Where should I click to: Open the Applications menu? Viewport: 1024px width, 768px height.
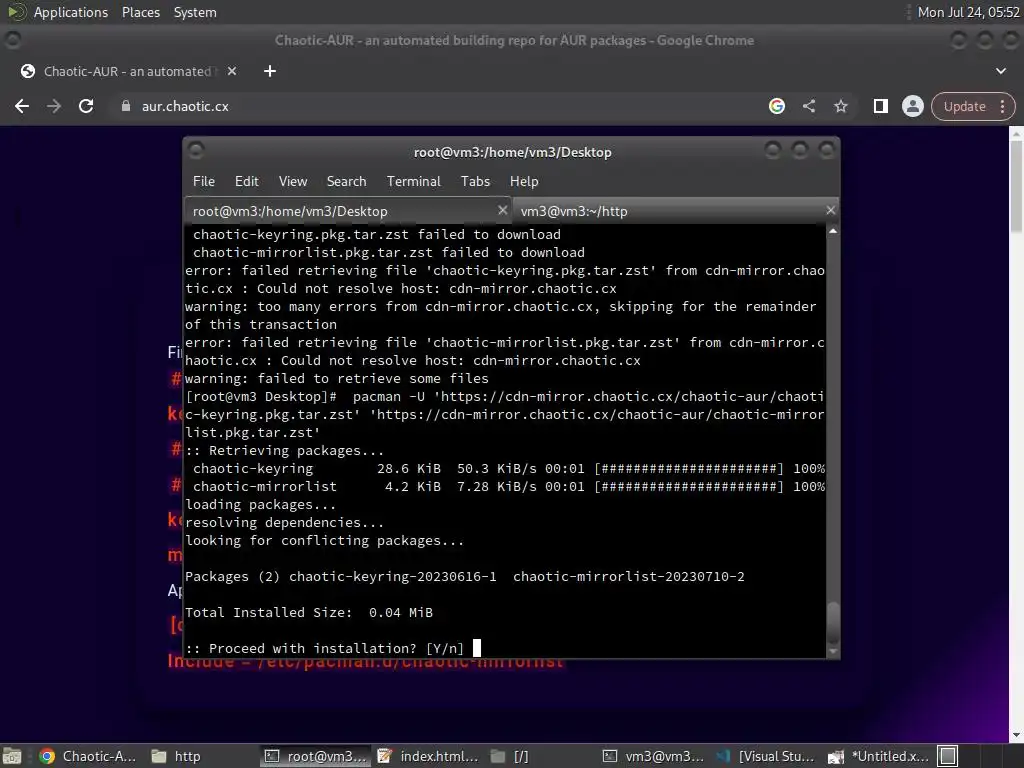coord(71,12)
